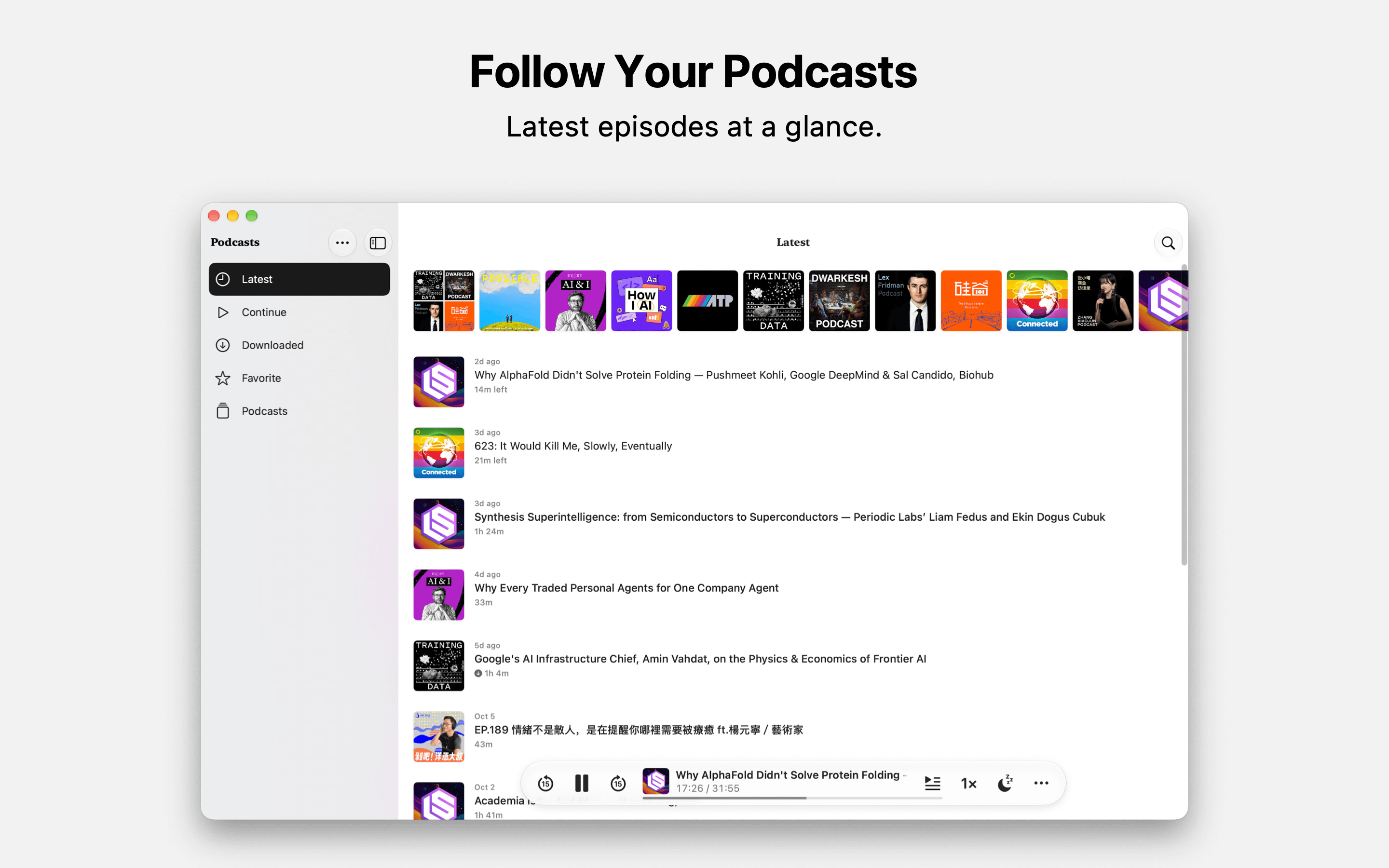Open player more options ellipsis
This screenshot has height=868, width=1389.
pos(1041,783)
